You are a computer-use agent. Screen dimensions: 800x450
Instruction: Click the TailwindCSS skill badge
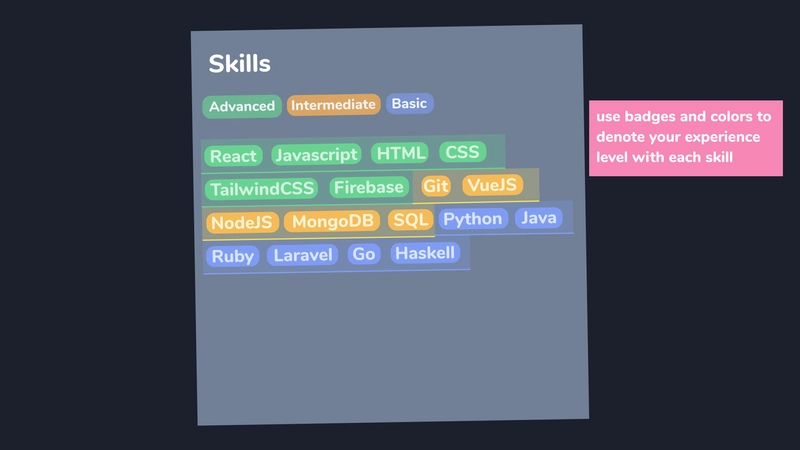pos(262,189)
